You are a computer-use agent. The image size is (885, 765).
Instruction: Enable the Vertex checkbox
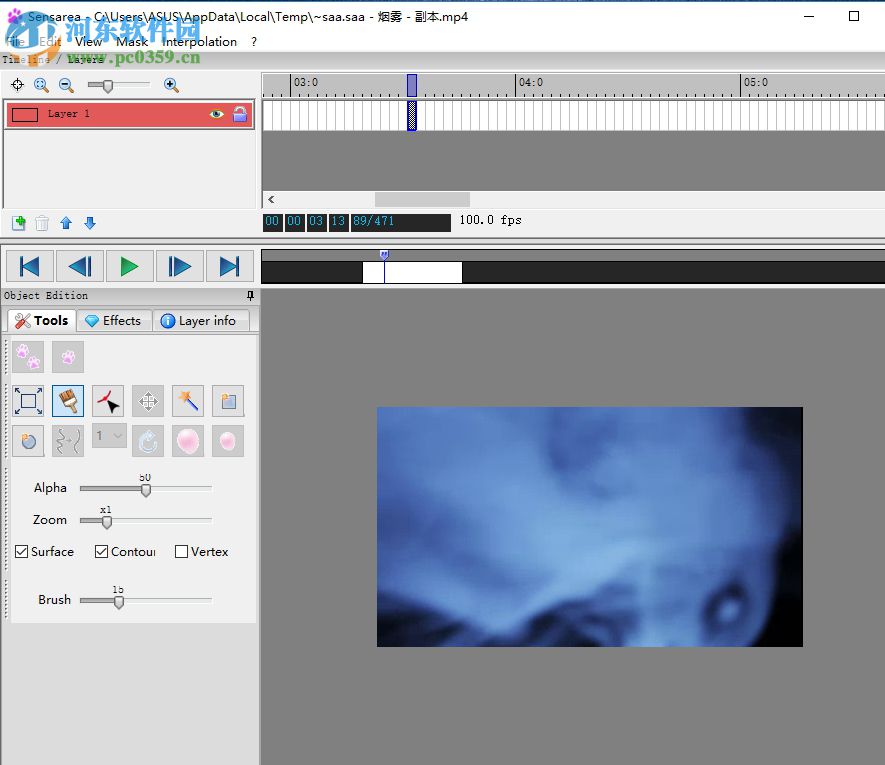tap(181, 552)
